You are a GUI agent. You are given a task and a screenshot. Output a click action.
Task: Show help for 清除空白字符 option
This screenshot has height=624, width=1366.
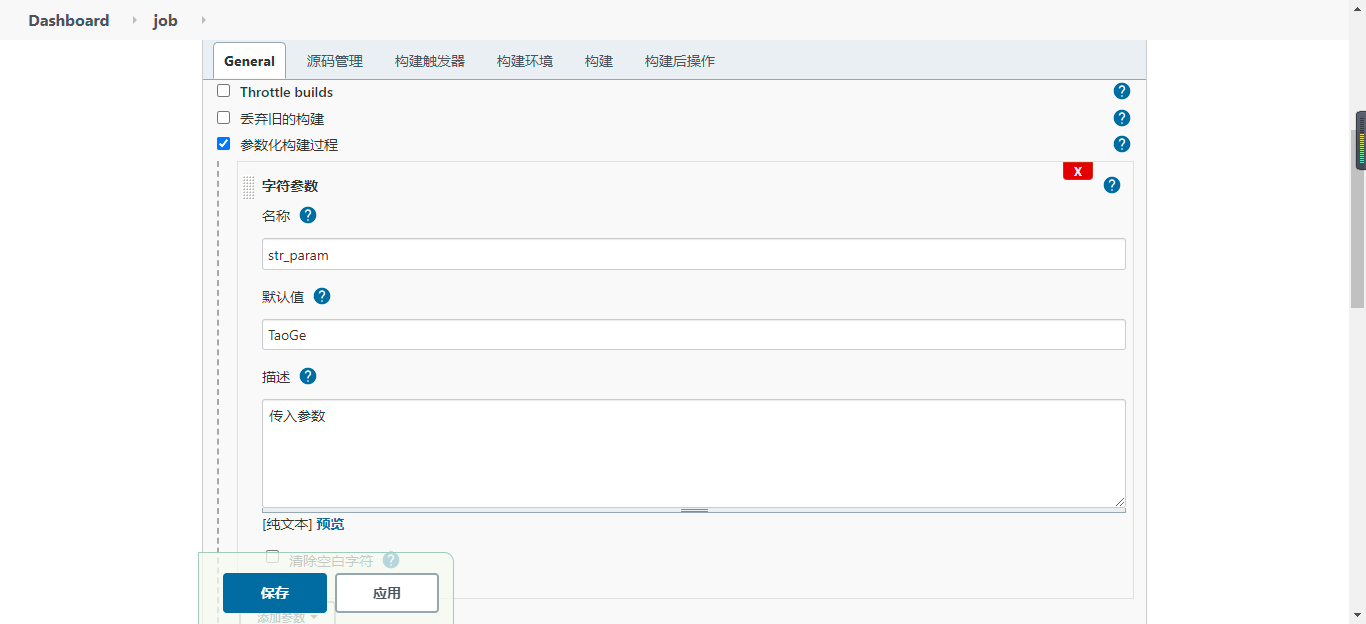pyautogui.click(x=391, y=560)
